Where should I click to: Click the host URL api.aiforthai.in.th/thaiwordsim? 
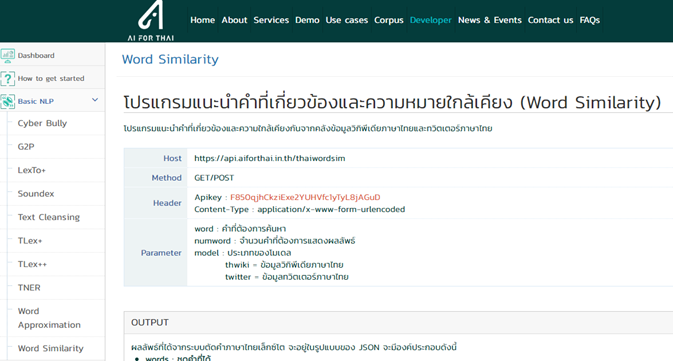270,158
